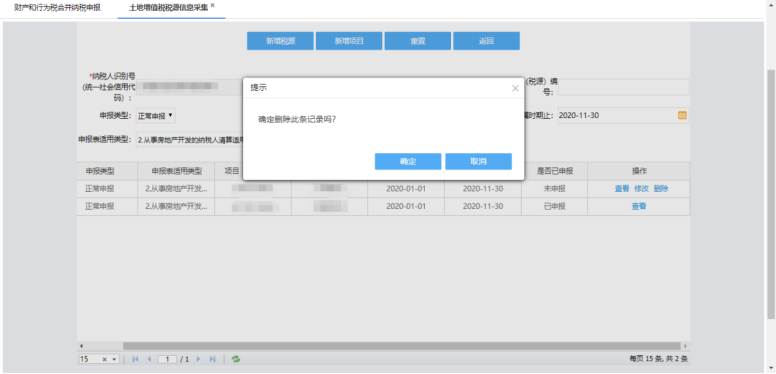Viewport: 776px width, 374px height.
Task: Go to the next page of results
Action: [x=198, y=359]
